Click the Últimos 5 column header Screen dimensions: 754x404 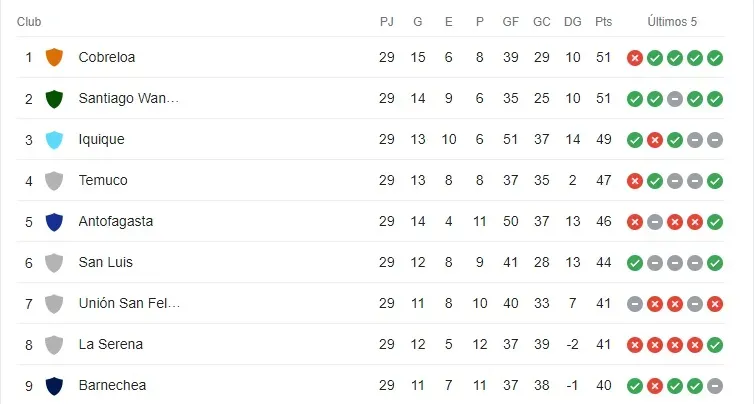(672, 22)
